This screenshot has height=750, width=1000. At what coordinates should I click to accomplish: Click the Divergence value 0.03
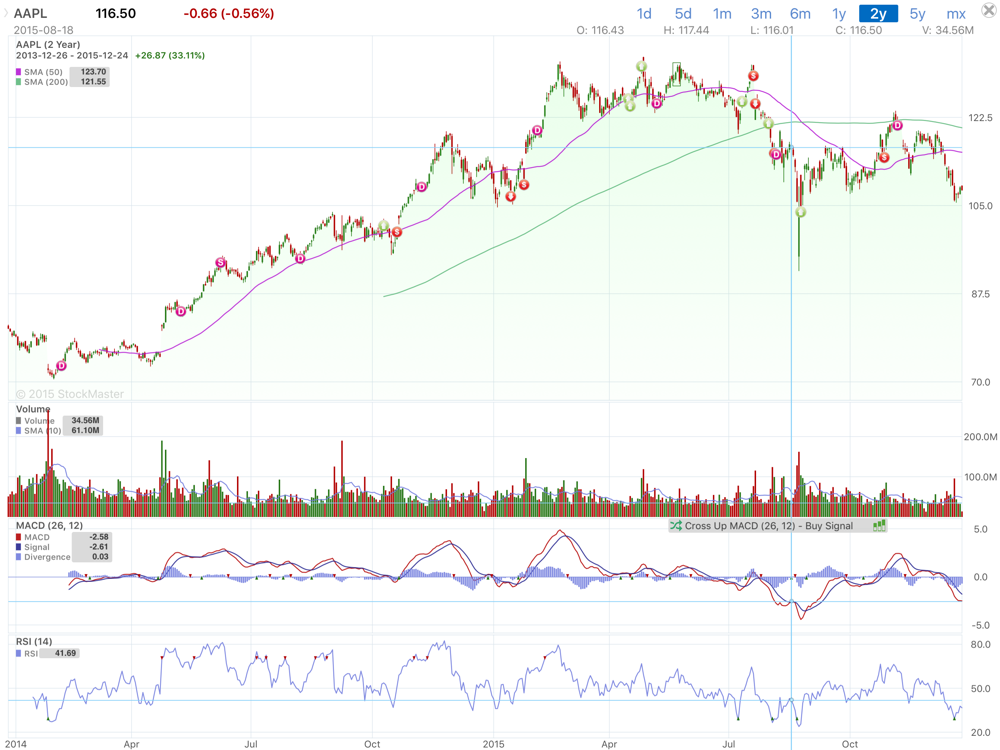100,557
